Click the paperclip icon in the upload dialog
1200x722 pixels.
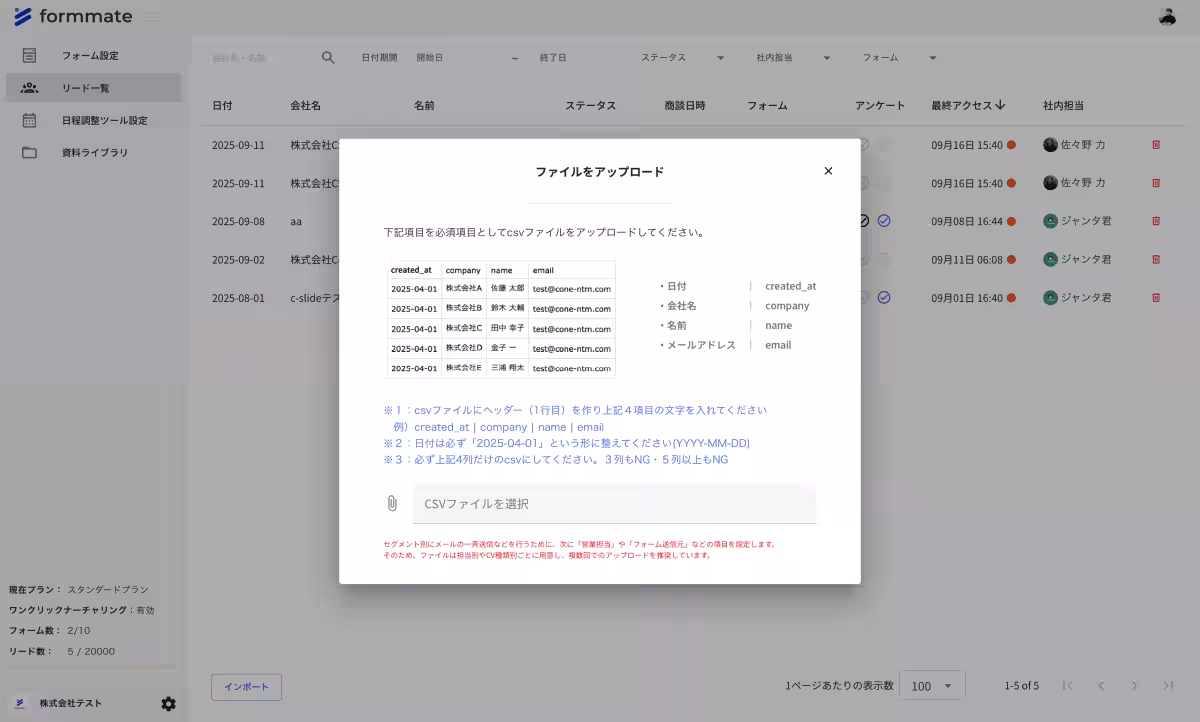pyautogui.click(x=392, y=503)
